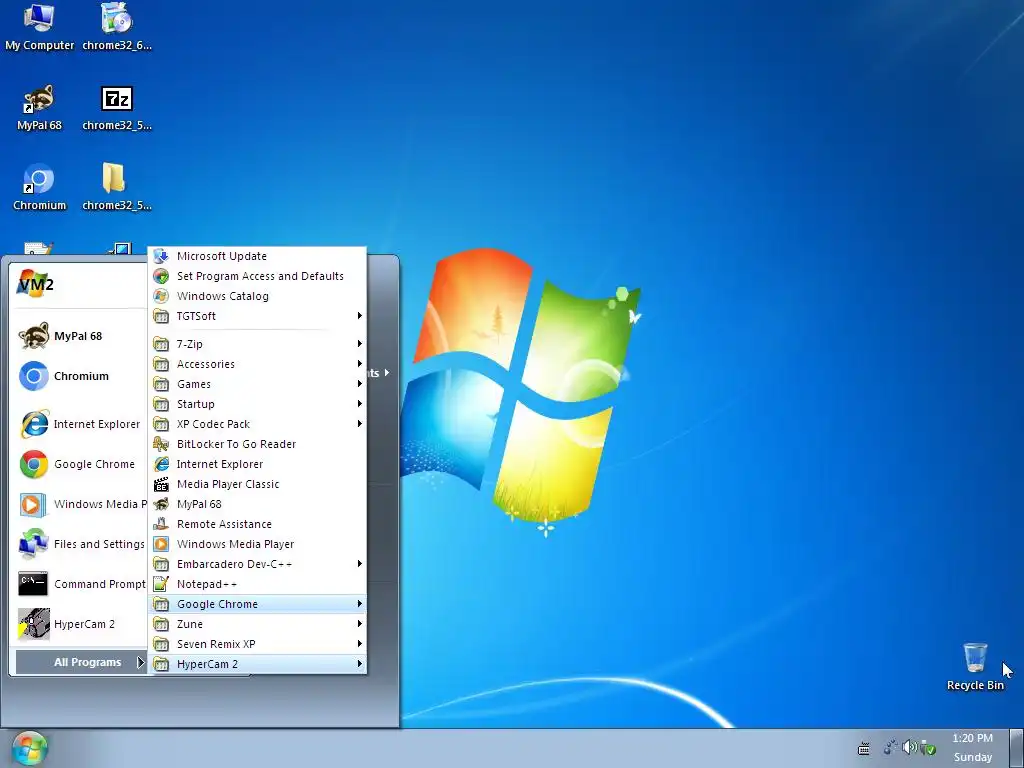
Task: Open Windows Catalog entry
Action: pyautogui.click(x=257, y=296)
